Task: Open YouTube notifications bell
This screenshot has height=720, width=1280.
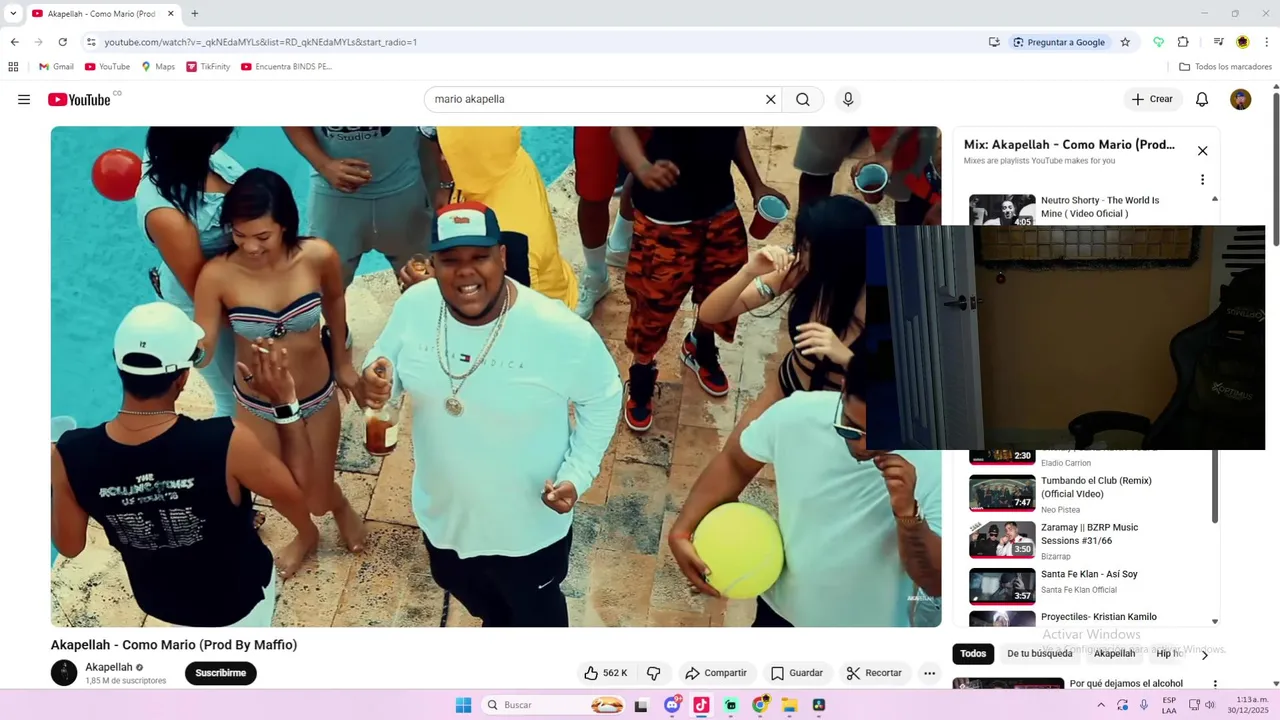Action: [1202, 99]
